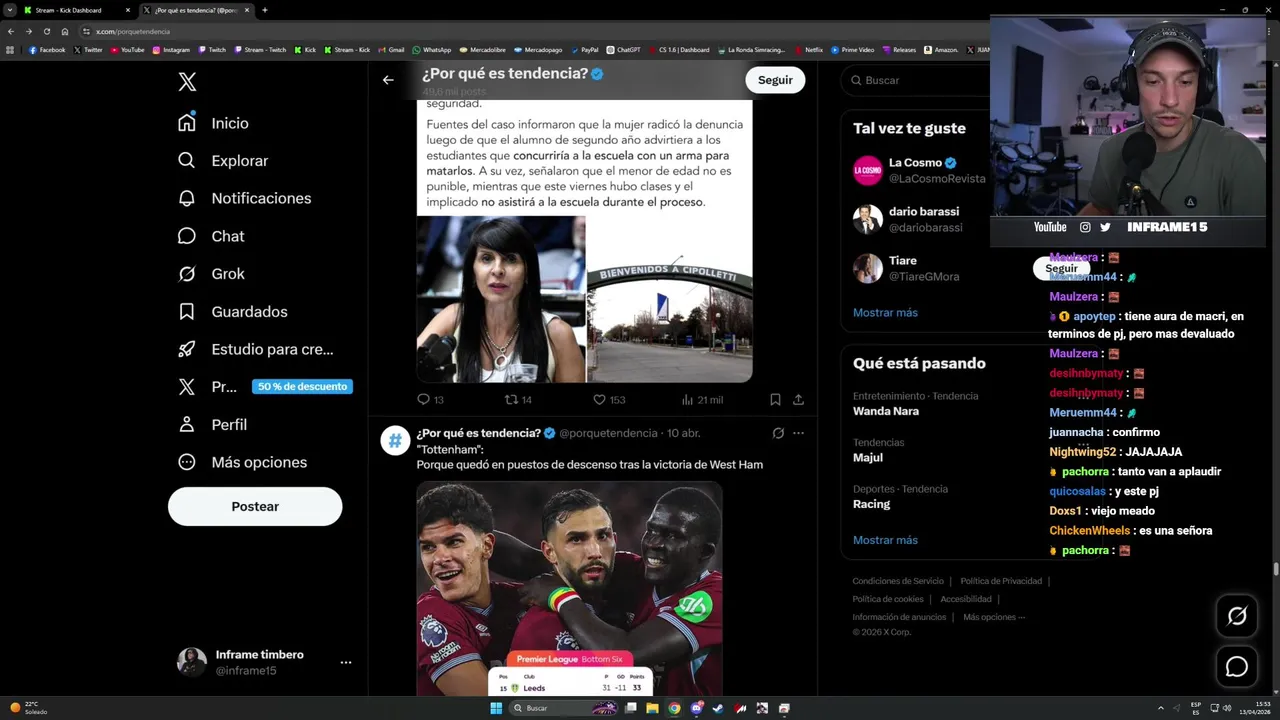Image resolution: width=1280 pixels, height=720 pixels.
Task: Open Chat in the sidebar
Action: (x=211, y=236)
